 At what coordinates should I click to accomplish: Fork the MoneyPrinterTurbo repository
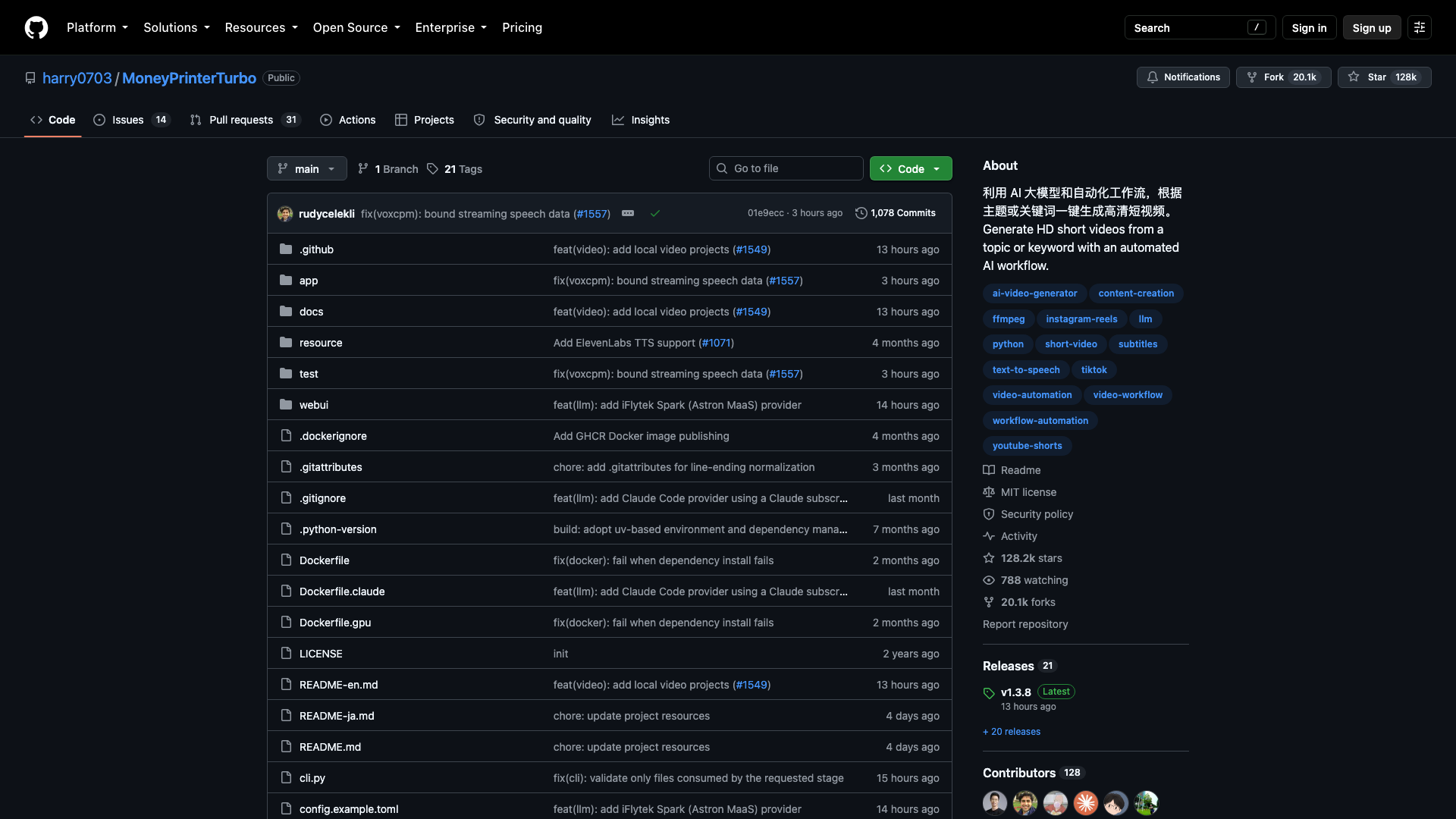[x=1283, y=77]
